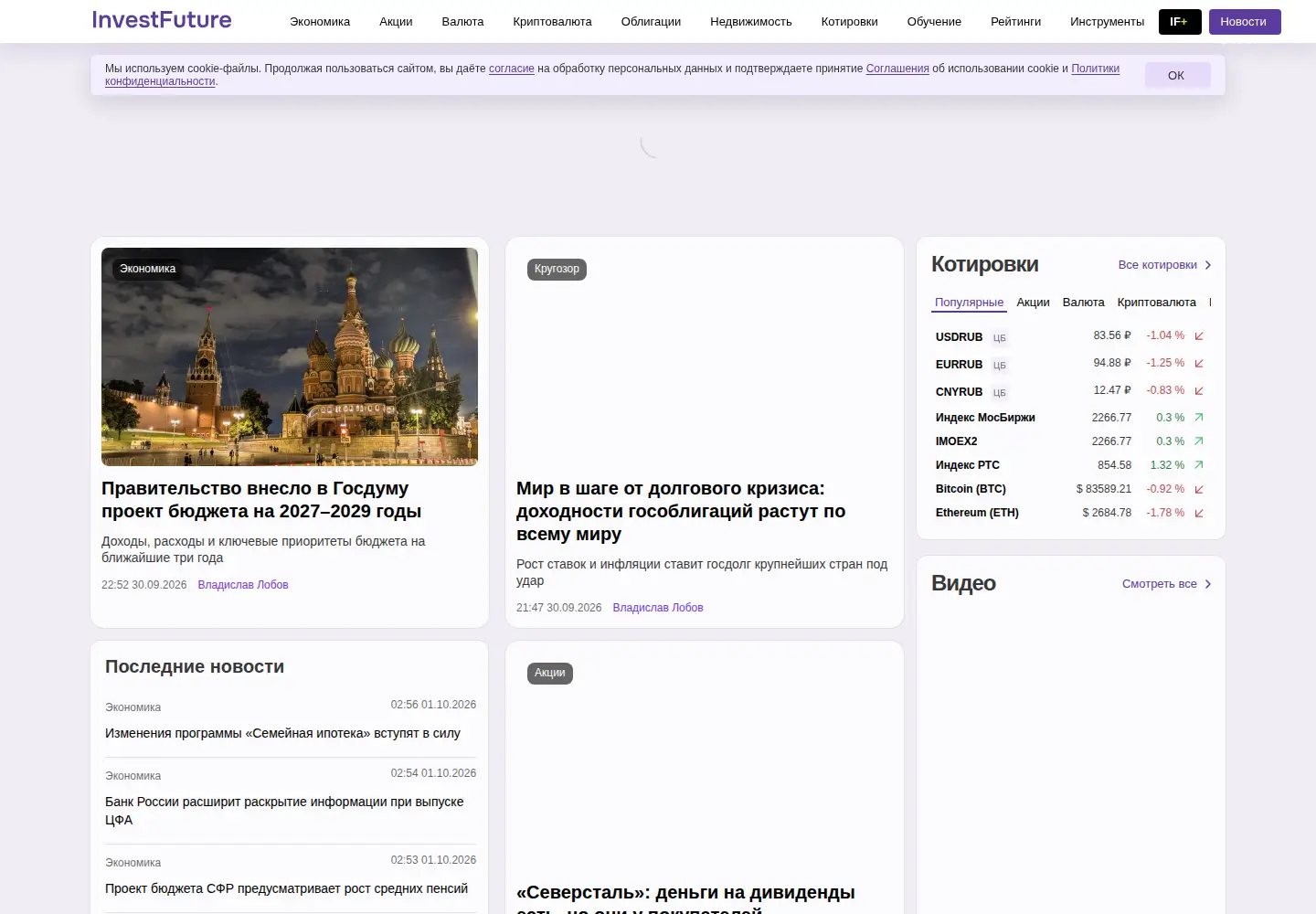Click the Bitcoin (BTC) downward trend arrow
1316x914 pixels.
(1199, 489)
